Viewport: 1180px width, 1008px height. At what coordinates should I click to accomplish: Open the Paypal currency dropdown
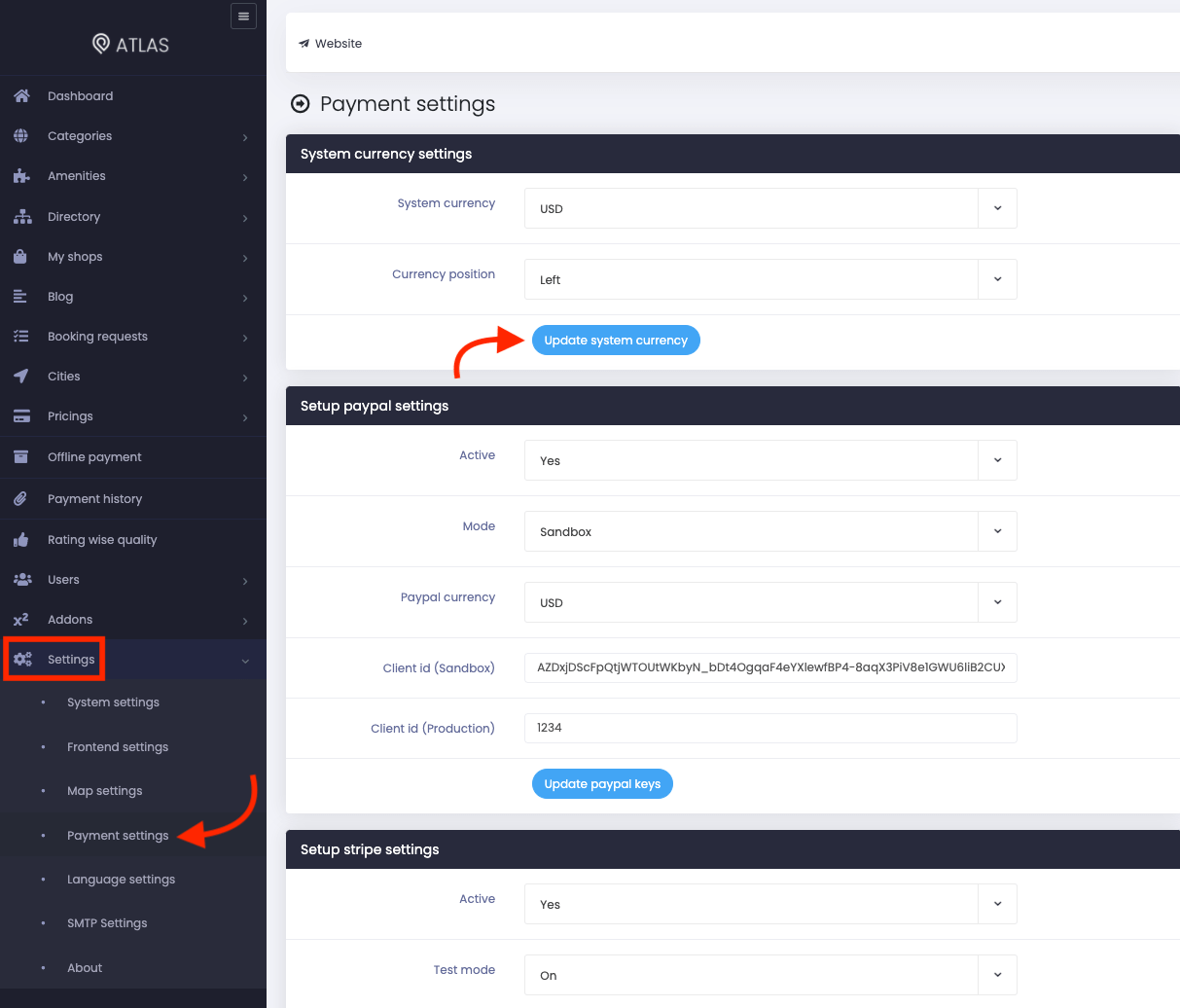pyautogui.click(x=770, y=602)
